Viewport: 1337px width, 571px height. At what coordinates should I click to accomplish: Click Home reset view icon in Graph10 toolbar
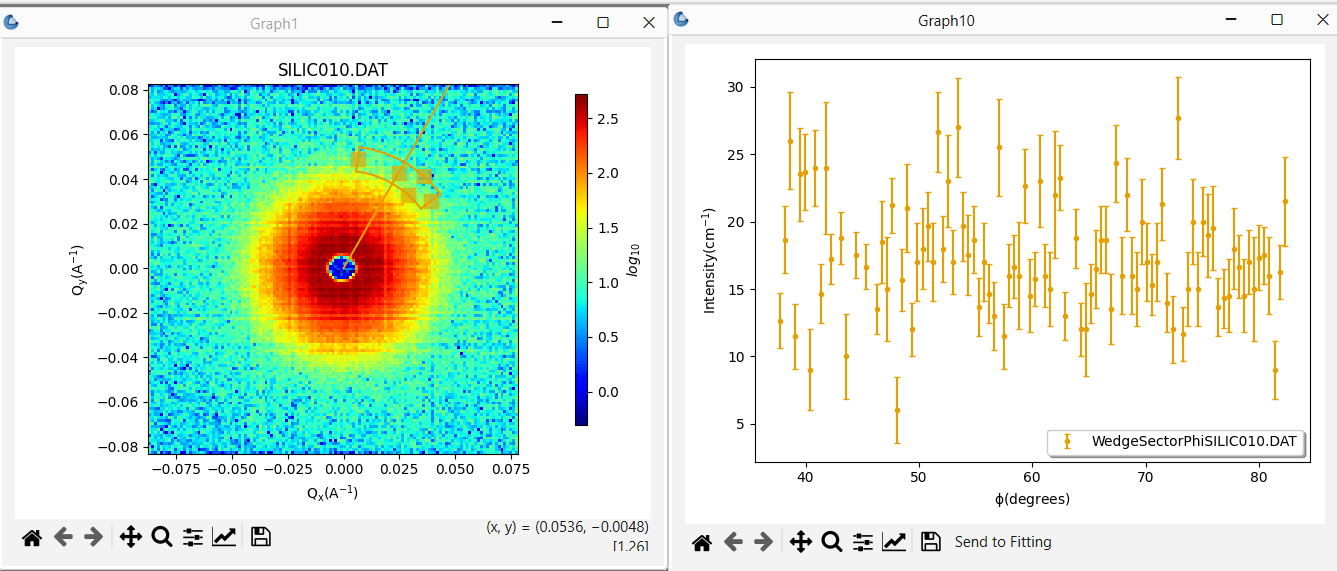702,542
